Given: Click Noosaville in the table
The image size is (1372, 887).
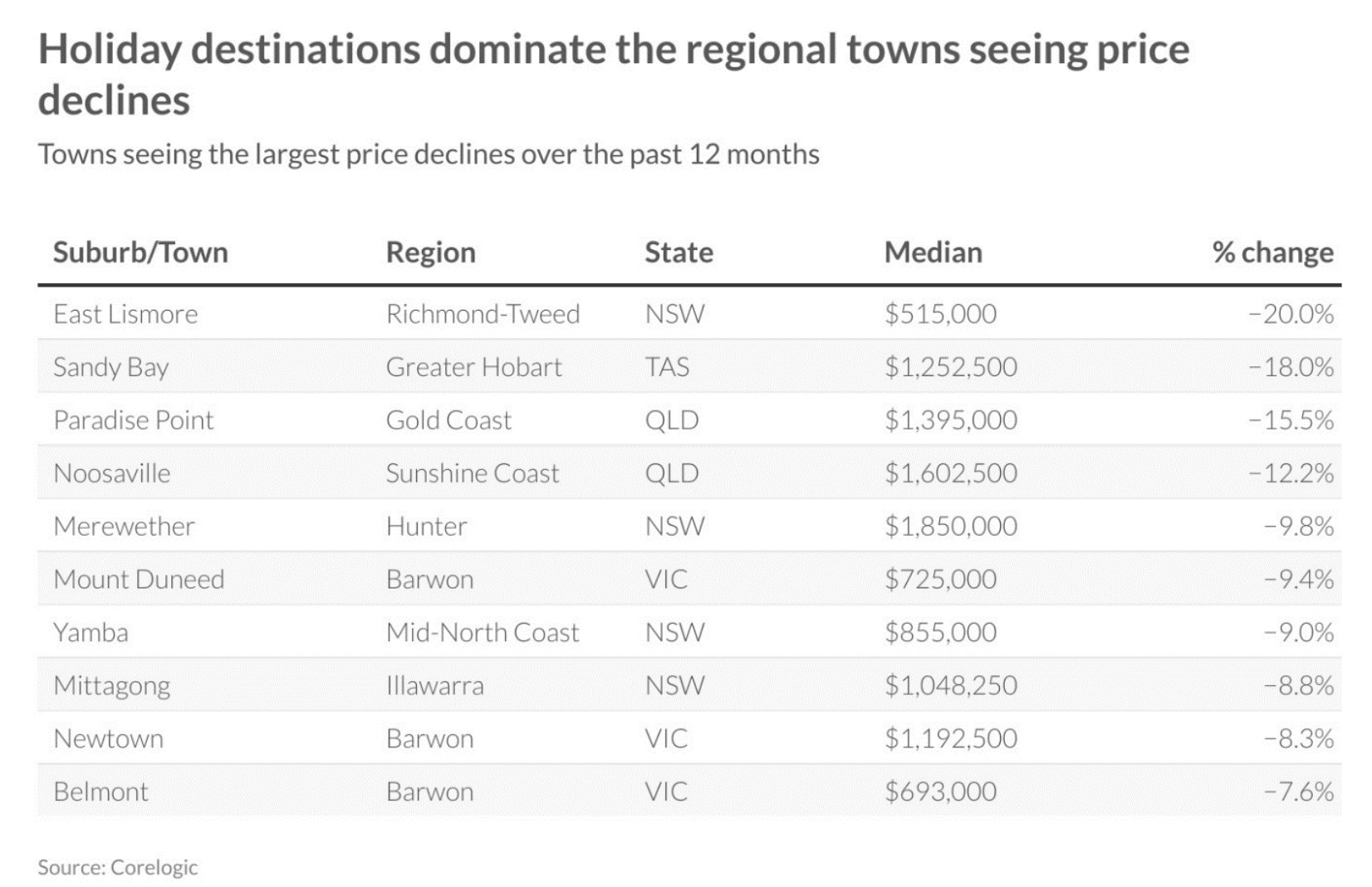Looking at the screenshot, I should pos(111,473).
